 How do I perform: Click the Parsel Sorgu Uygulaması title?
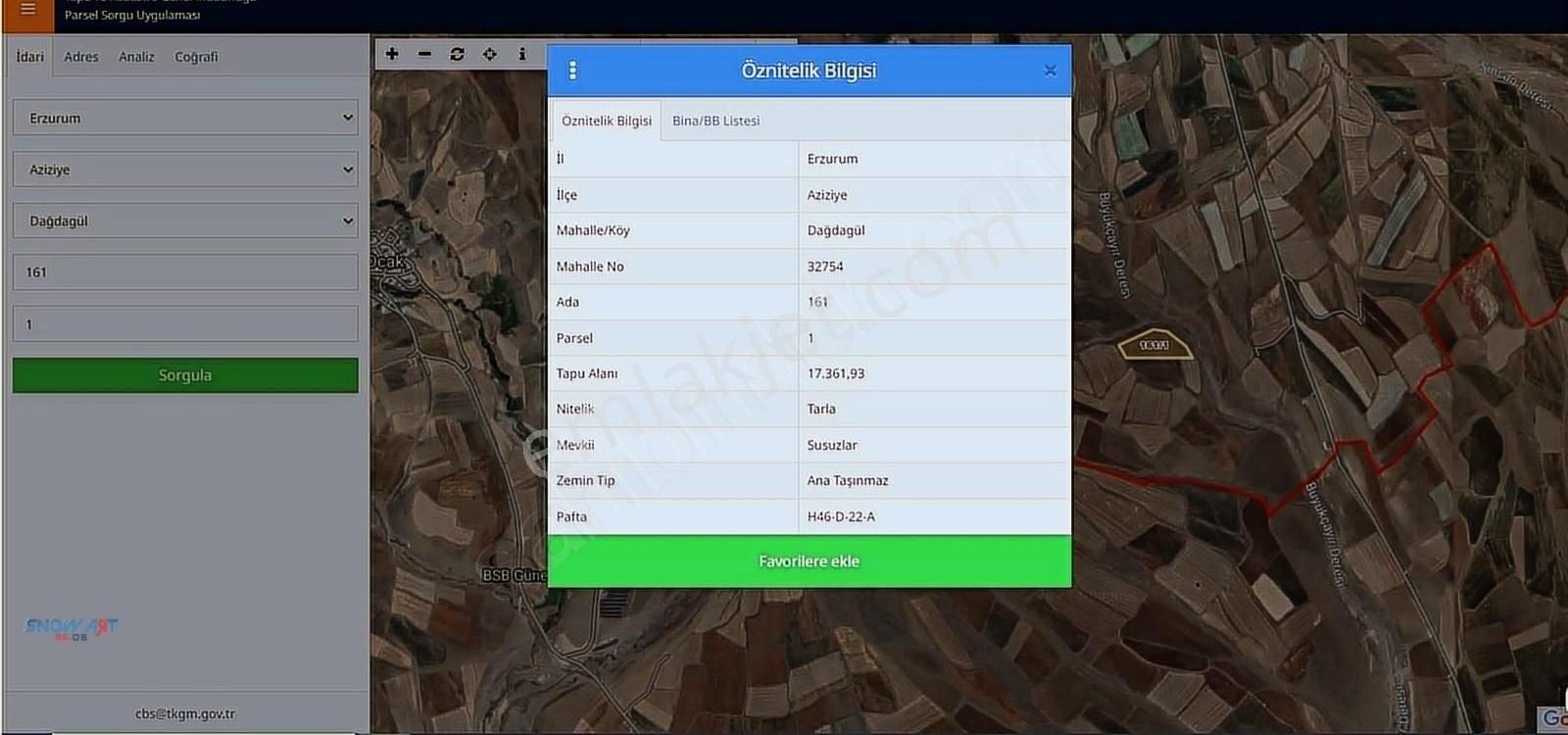[132, 15]
